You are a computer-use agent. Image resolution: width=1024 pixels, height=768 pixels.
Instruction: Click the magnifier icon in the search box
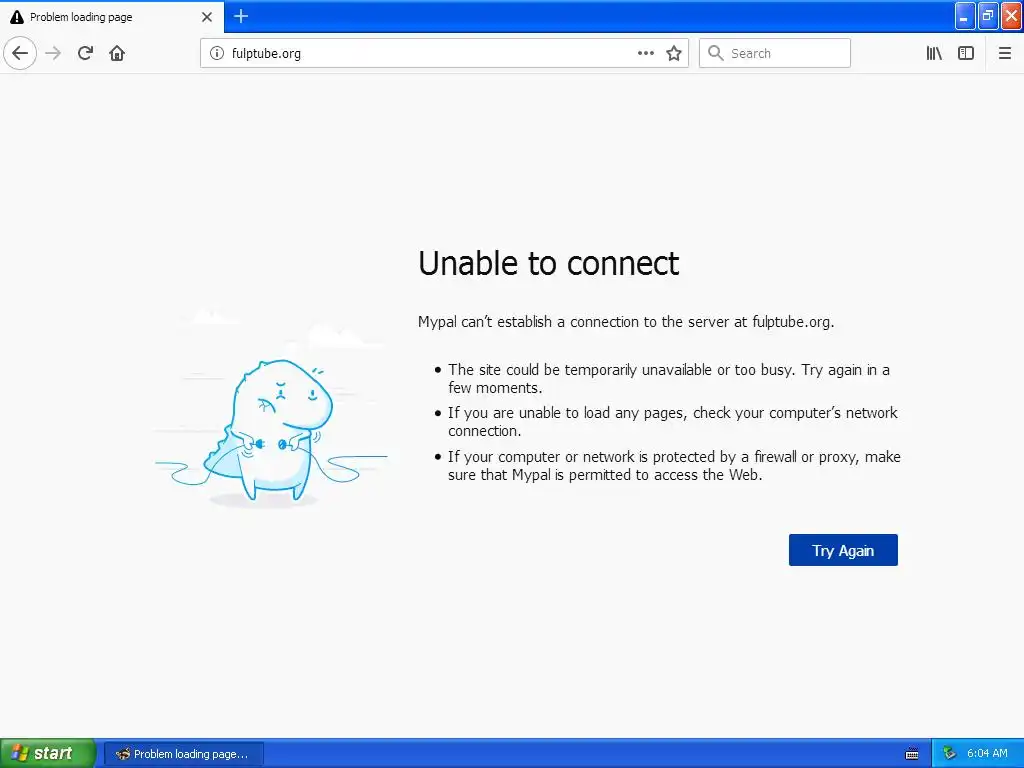tap(716, 53)
